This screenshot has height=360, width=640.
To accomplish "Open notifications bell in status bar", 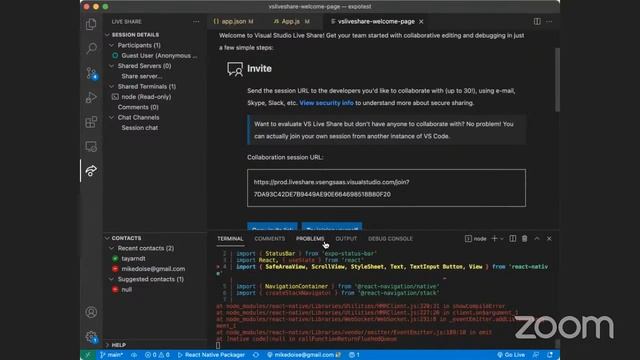I will pyautogui.click(x=550, y=355).
